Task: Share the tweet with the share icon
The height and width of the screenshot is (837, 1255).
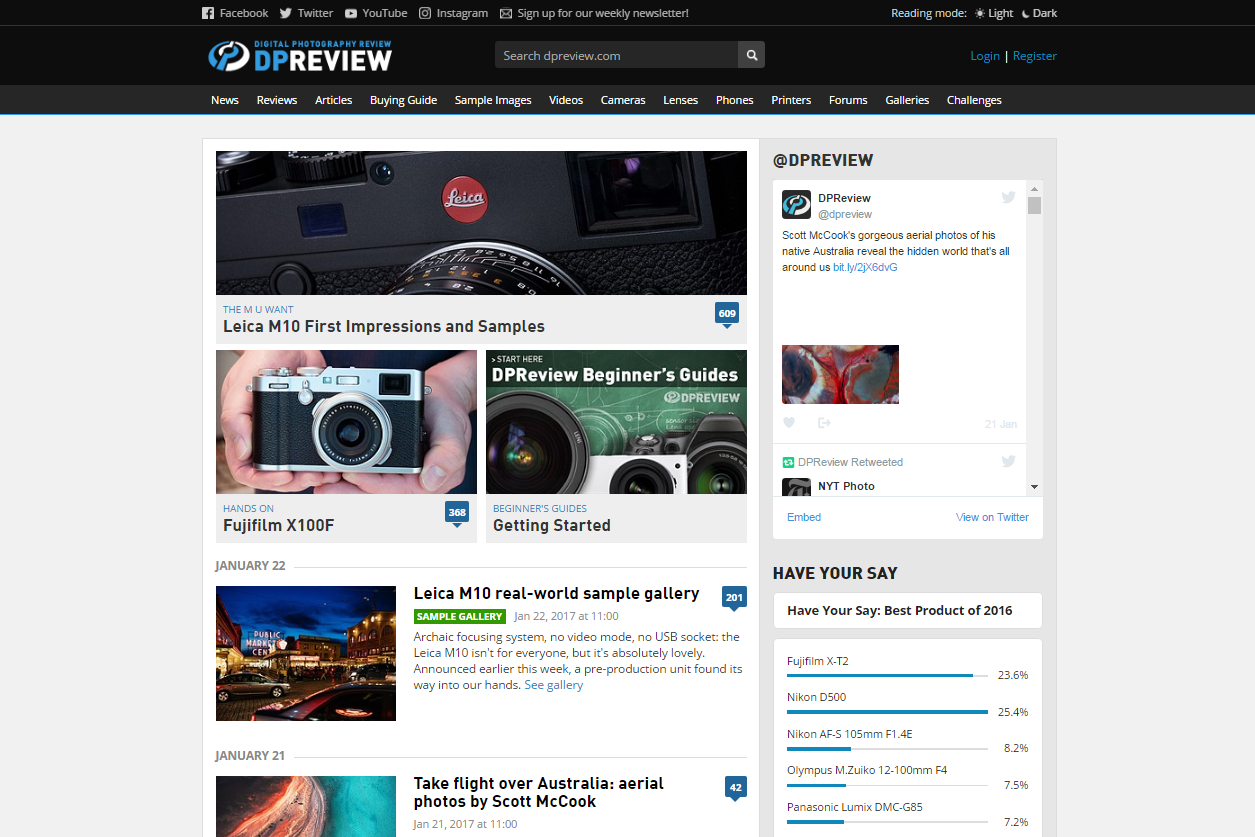Action: tap(824, 423)
